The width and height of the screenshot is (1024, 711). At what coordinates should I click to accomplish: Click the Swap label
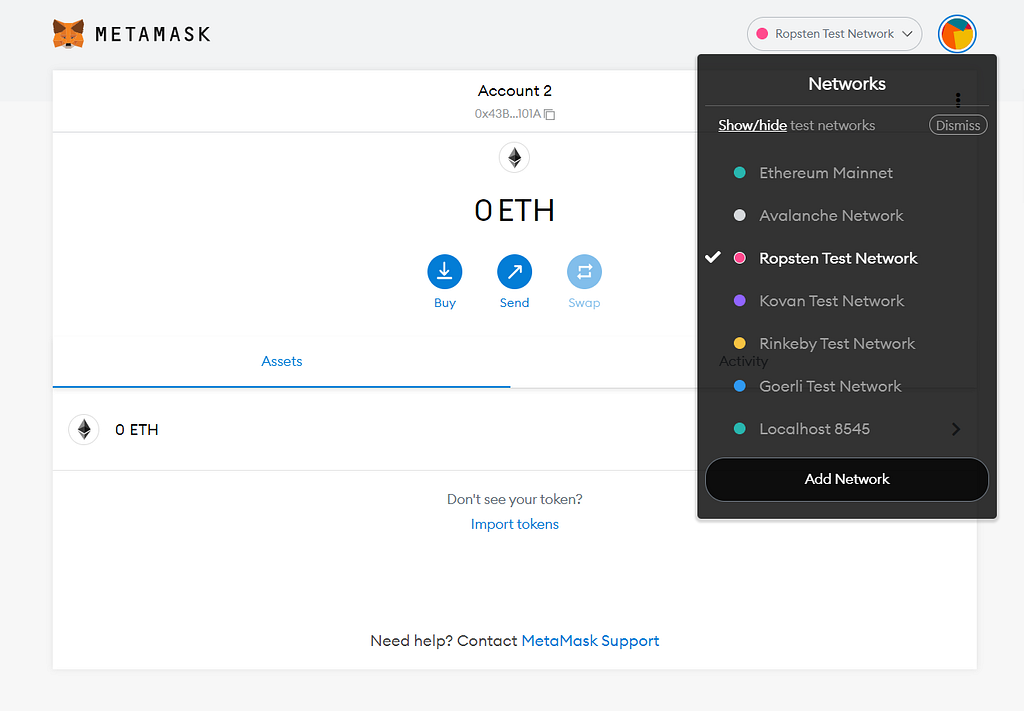pos(584,303)
